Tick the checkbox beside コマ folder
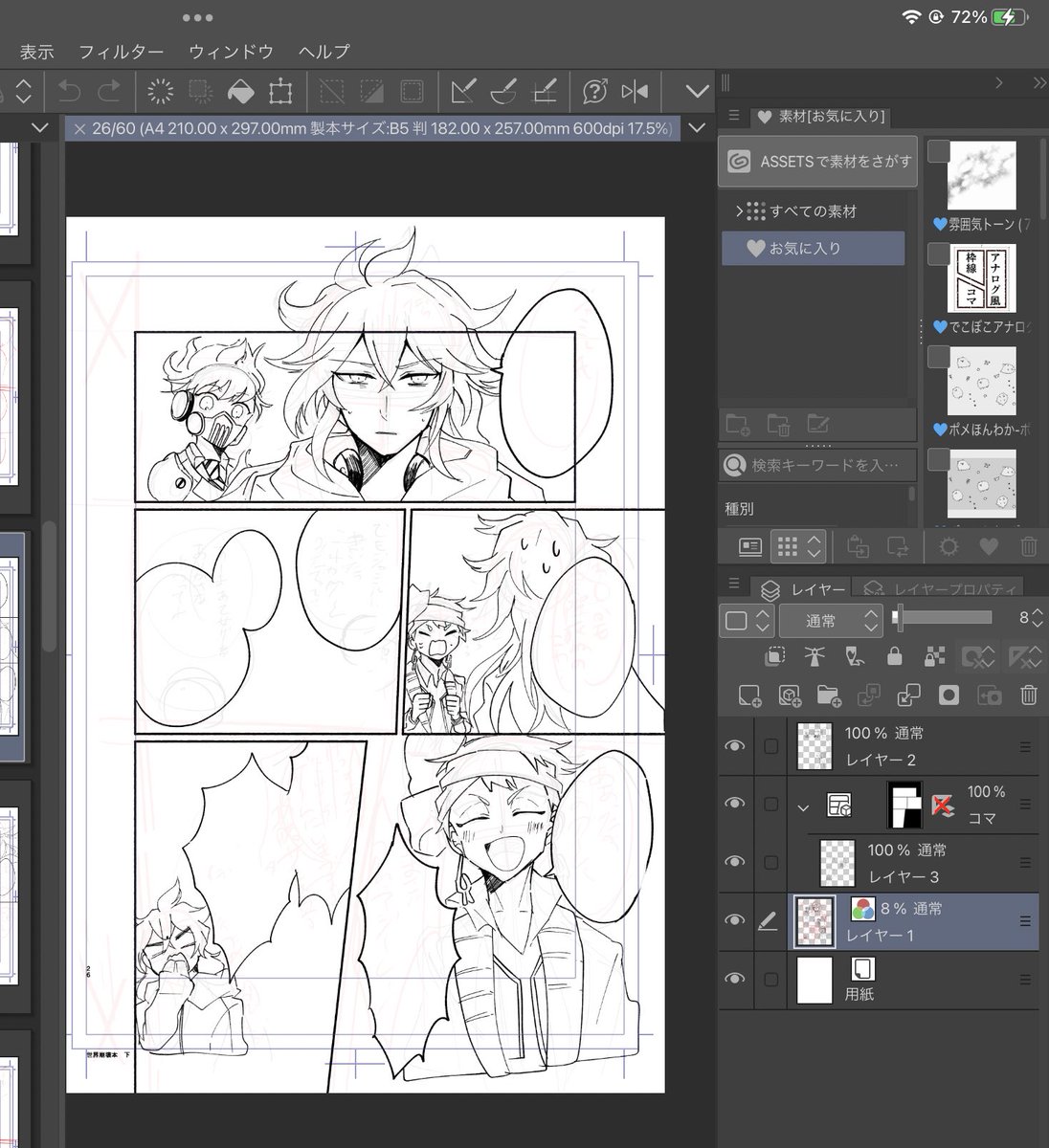This screenshot has width=1049, height=1148. tap(770, 805)
